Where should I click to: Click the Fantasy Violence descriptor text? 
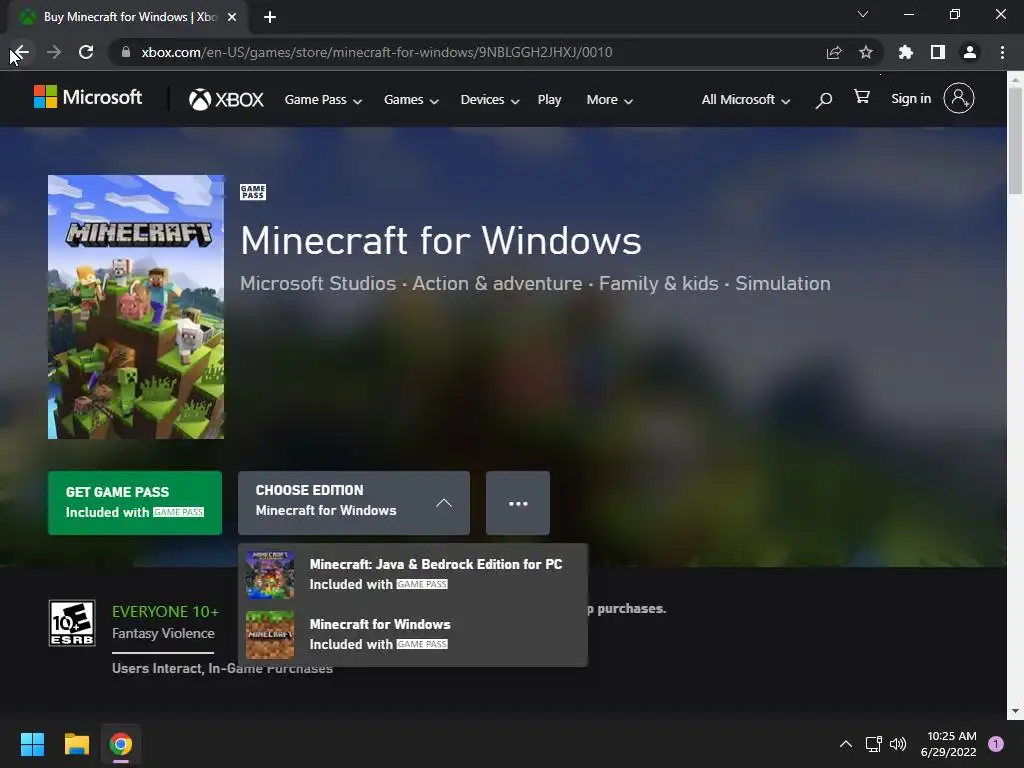point(163,633)
